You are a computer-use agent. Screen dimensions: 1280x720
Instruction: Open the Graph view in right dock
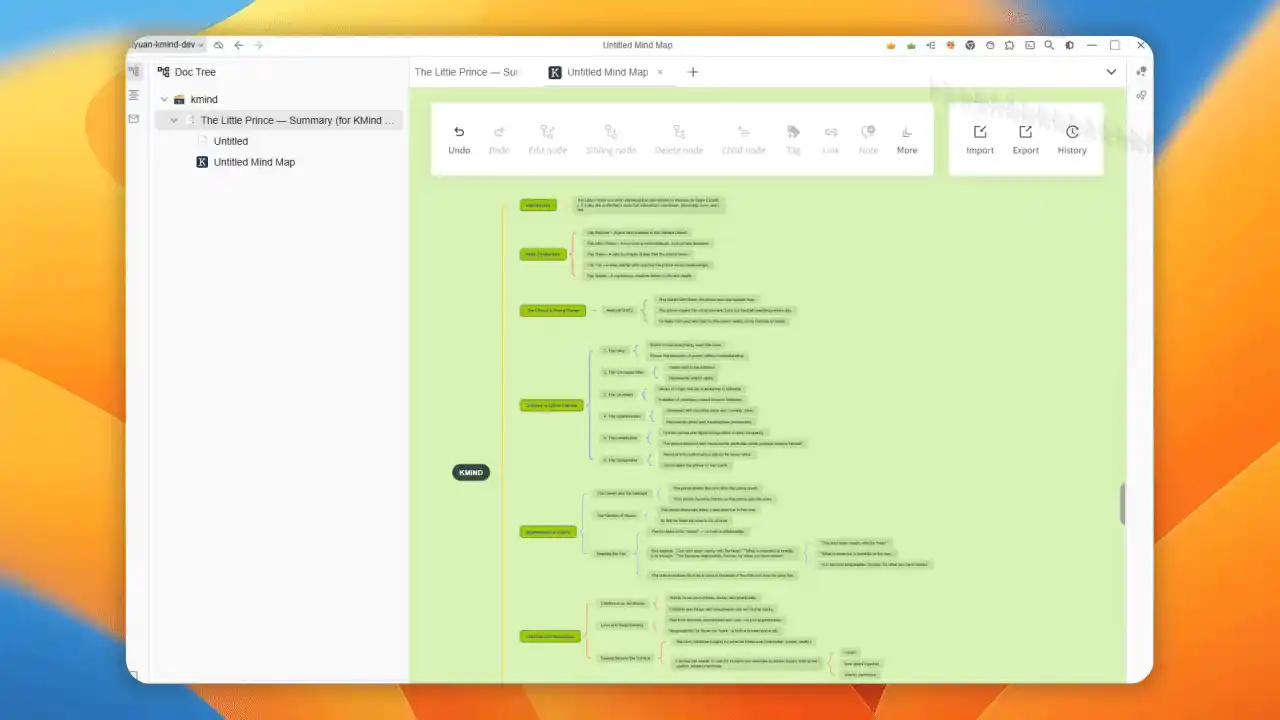click(x=1141, y=72)
